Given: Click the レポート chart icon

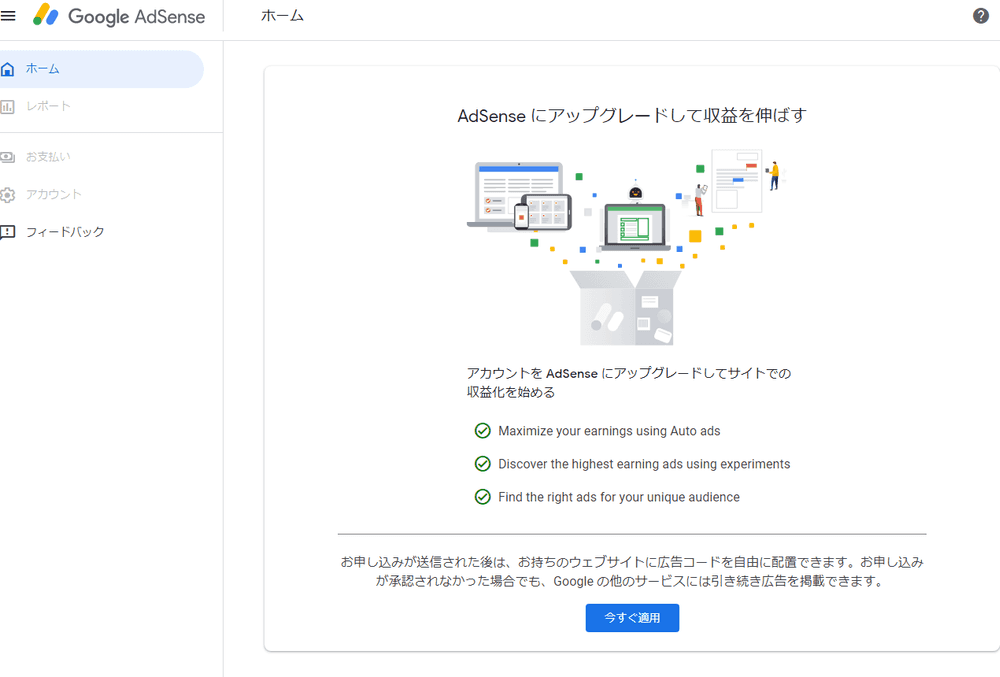Looking at the screenshot, I should 8,106.
